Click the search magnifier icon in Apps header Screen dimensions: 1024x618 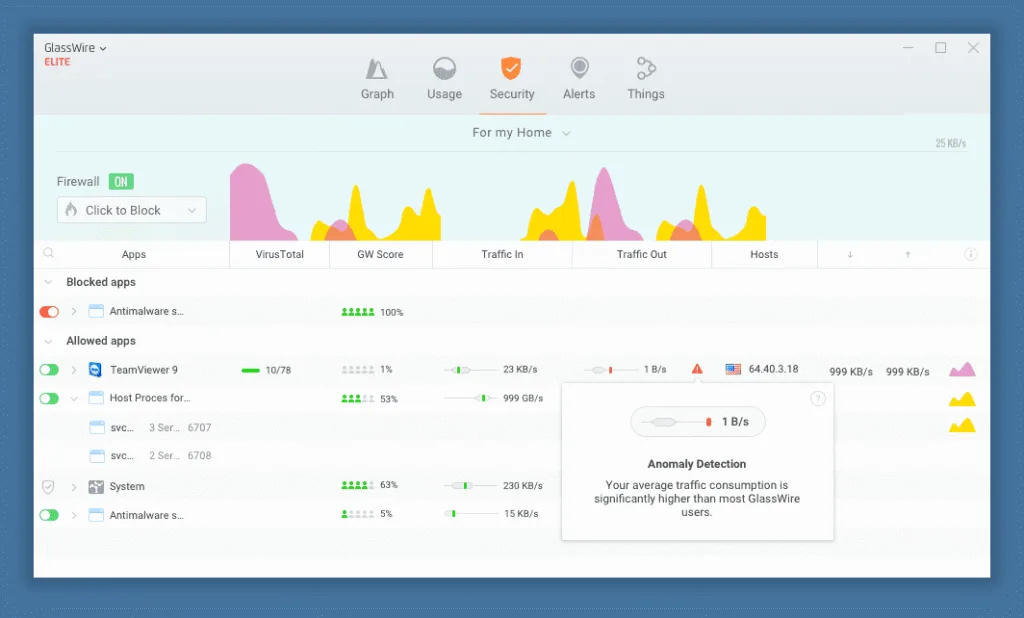(x=48, y=254)
